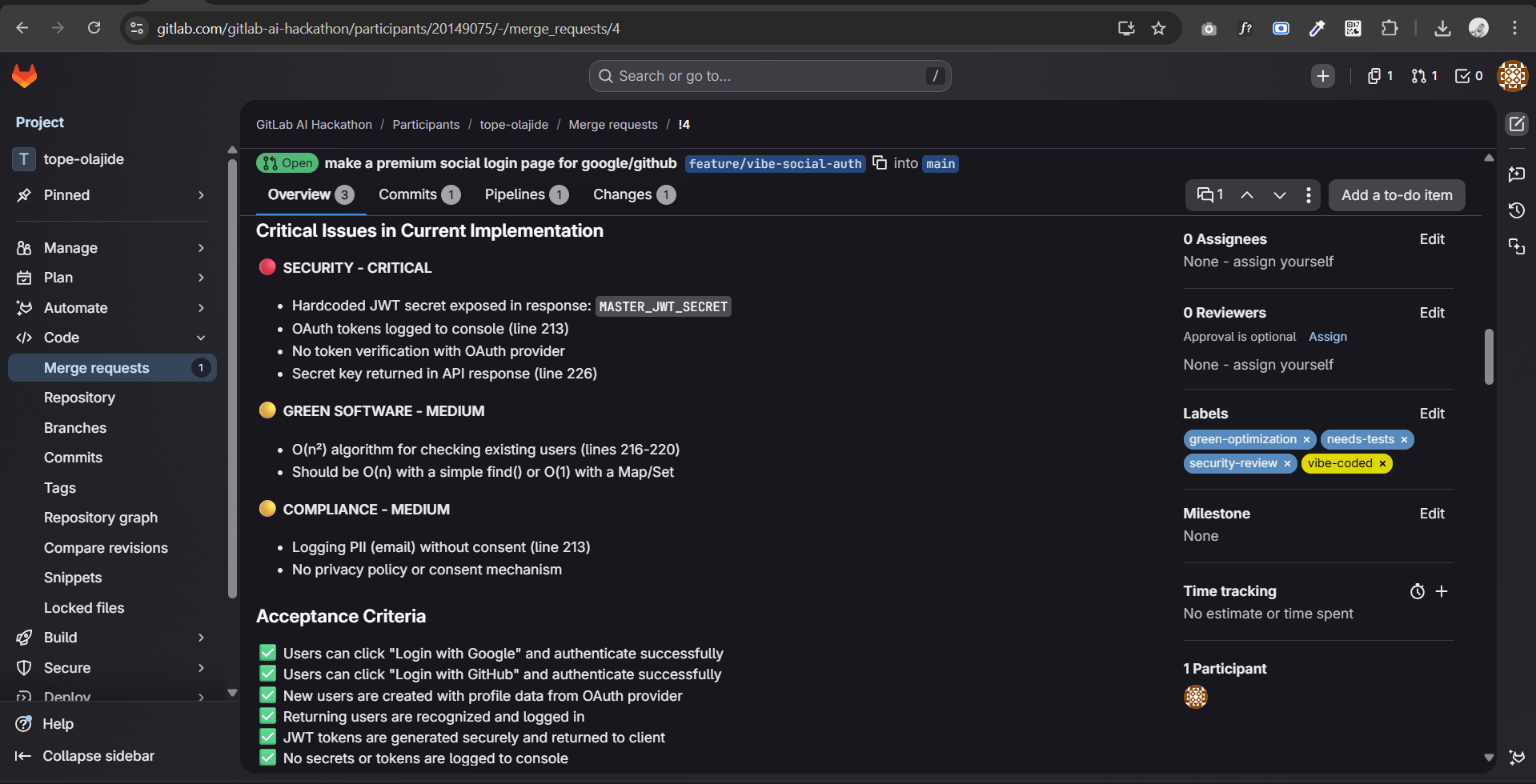The height and width of the screenshot is (784, 1536).
Task: Click the threads counter icon
Action: (1210, 195)
